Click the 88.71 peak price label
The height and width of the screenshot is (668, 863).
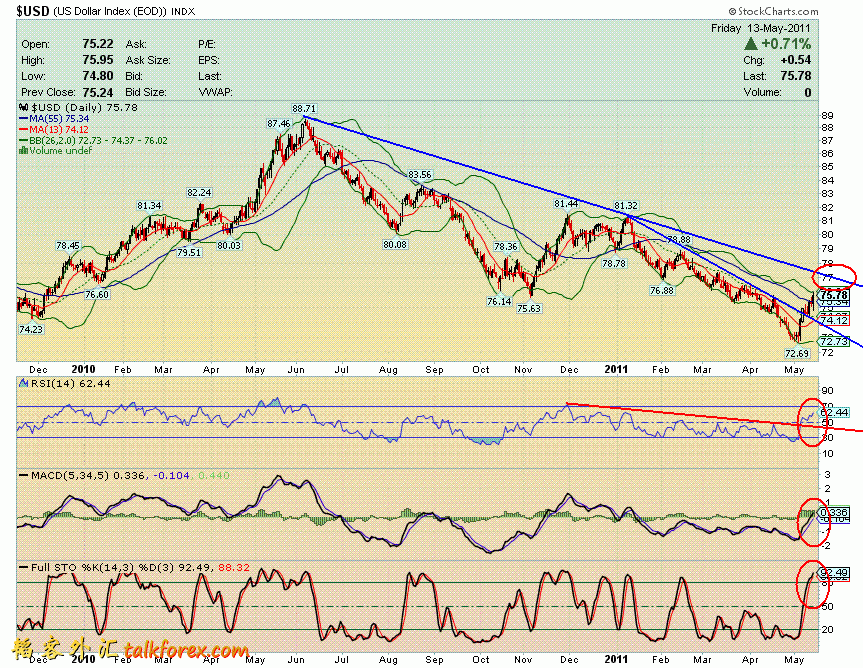tap(304, 108)
